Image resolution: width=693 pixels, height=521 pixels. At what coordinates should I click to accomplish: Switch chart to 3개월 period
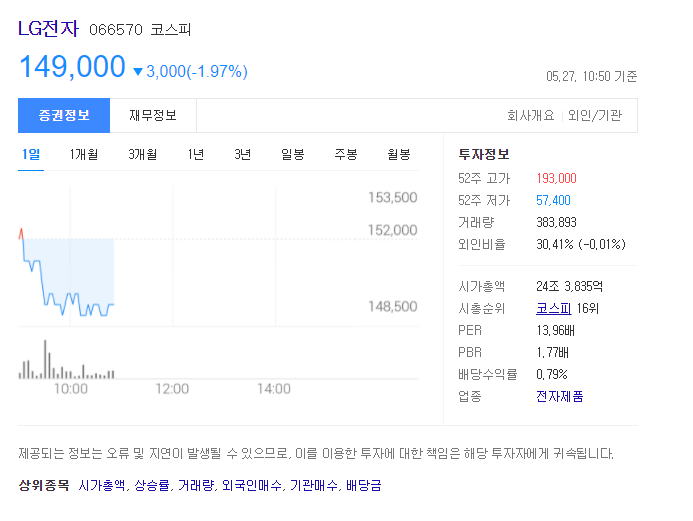point(142,154)
